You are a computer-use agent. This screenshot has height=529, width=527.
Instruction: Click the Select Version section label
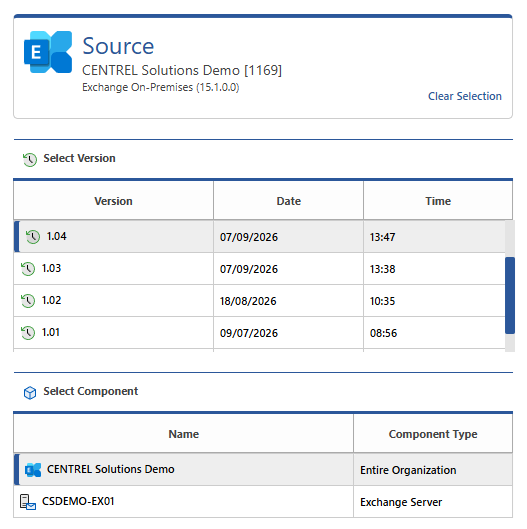79,158
